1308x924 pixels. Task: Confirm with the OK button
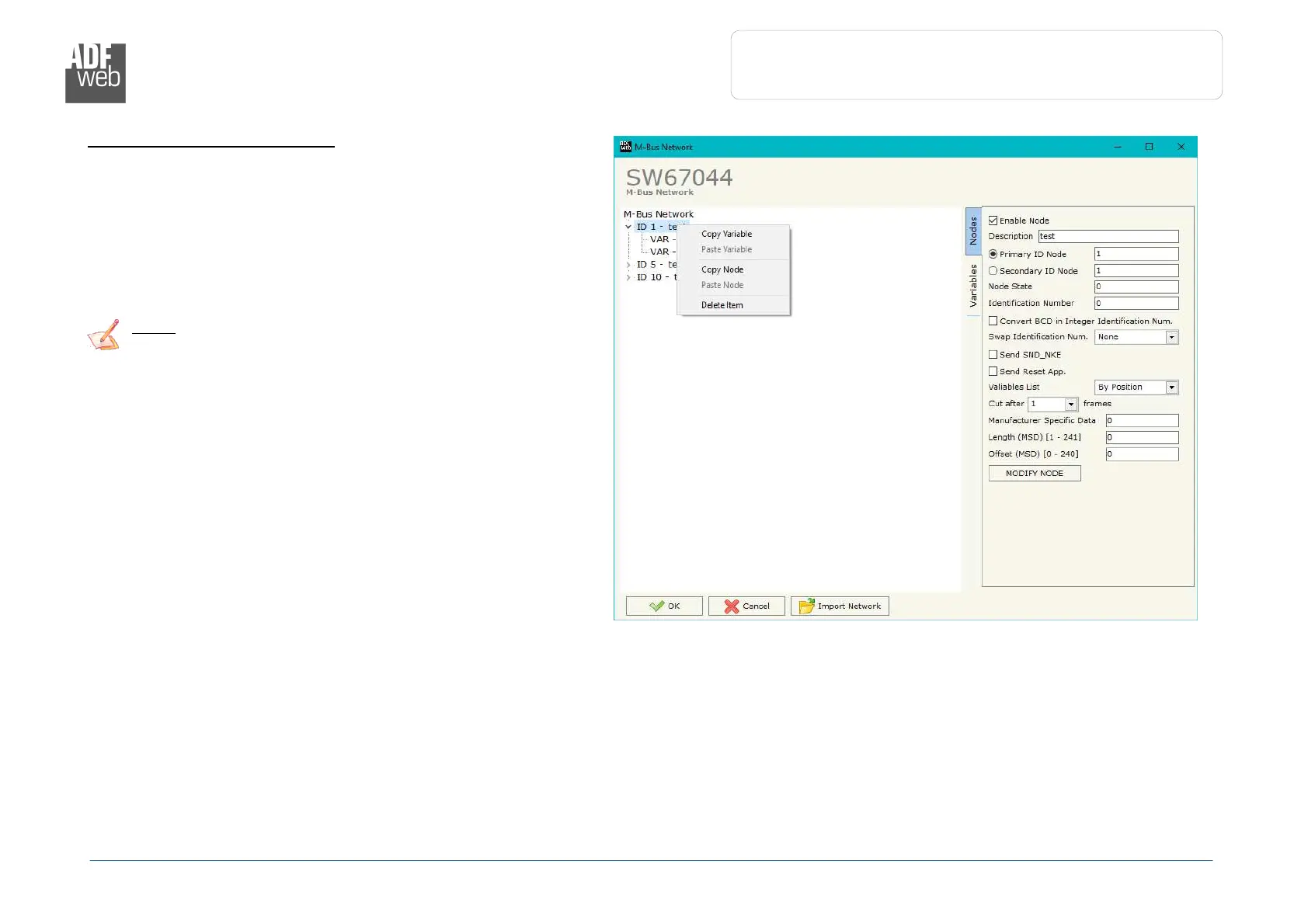click(664, 606)
